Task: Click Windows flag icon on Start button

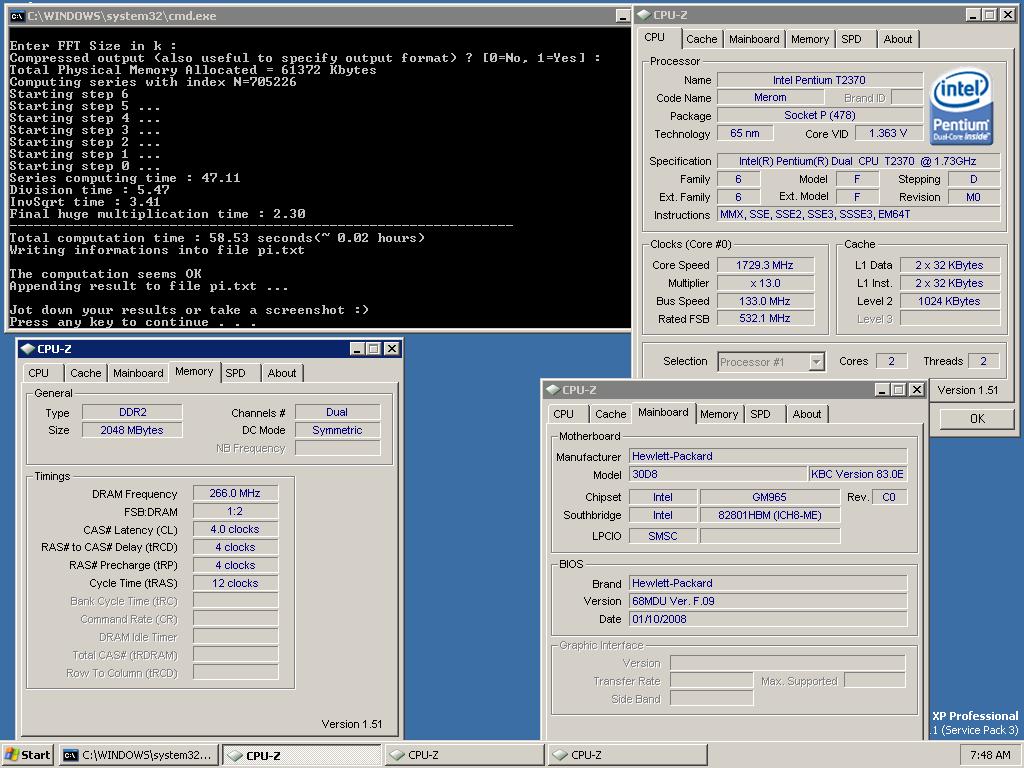Action: 11,755
